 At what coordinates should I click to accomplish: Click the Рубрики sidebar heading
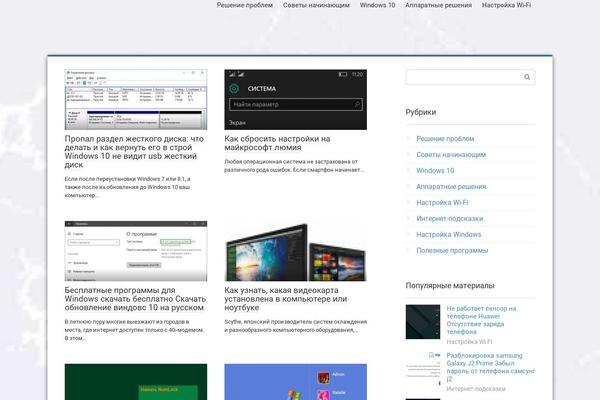[x=421, y=112]
